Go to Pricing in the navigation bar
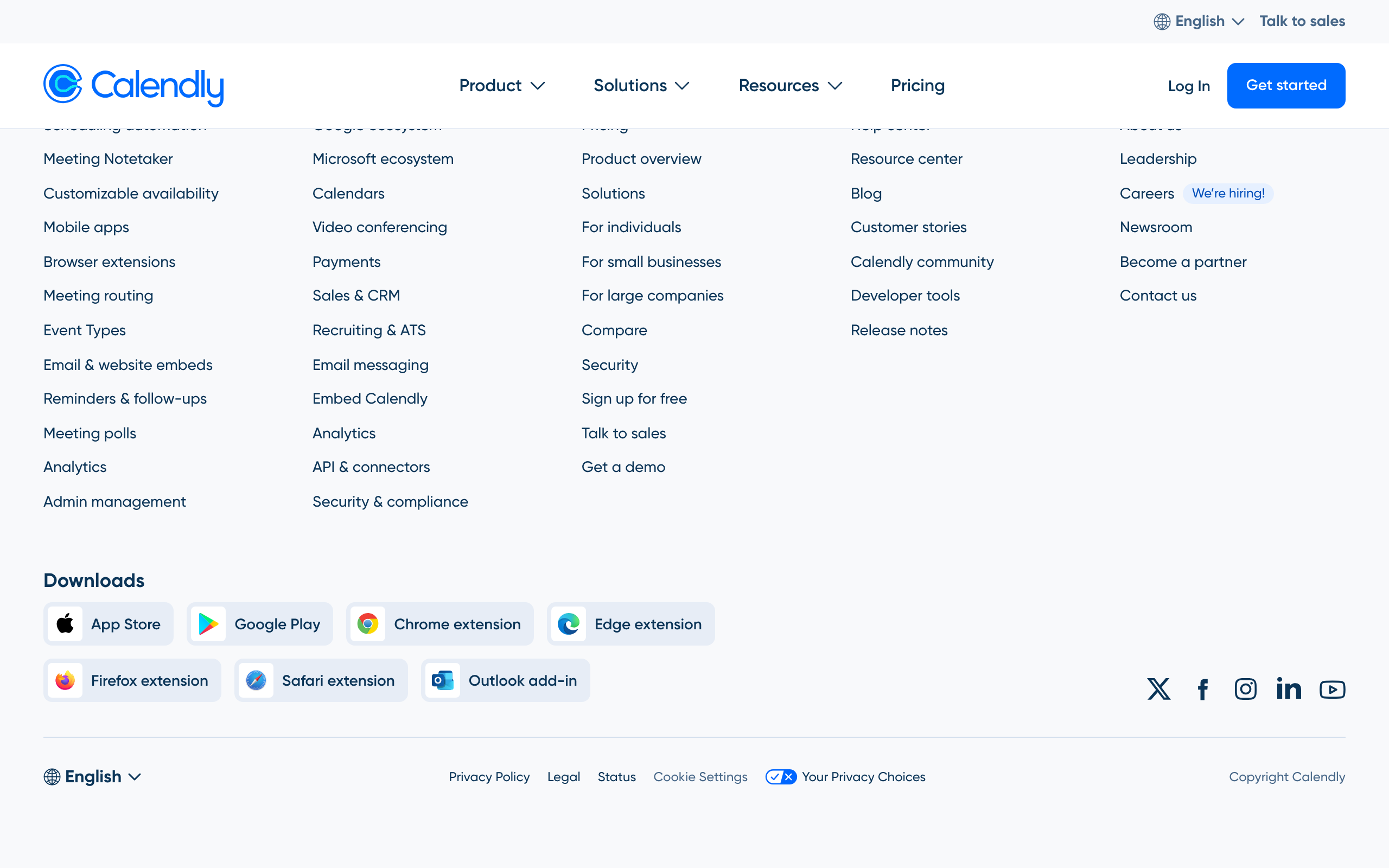1389x868 pixels. point(917,86)
